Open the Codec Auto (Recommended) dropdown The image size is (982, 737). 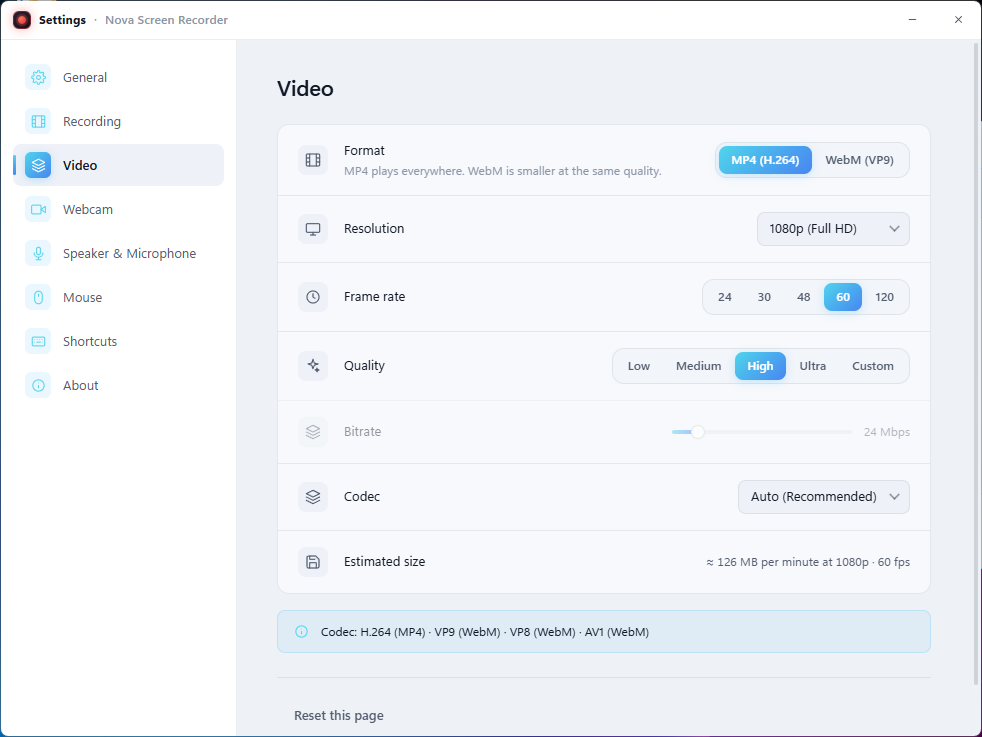[x=824, y=497]
